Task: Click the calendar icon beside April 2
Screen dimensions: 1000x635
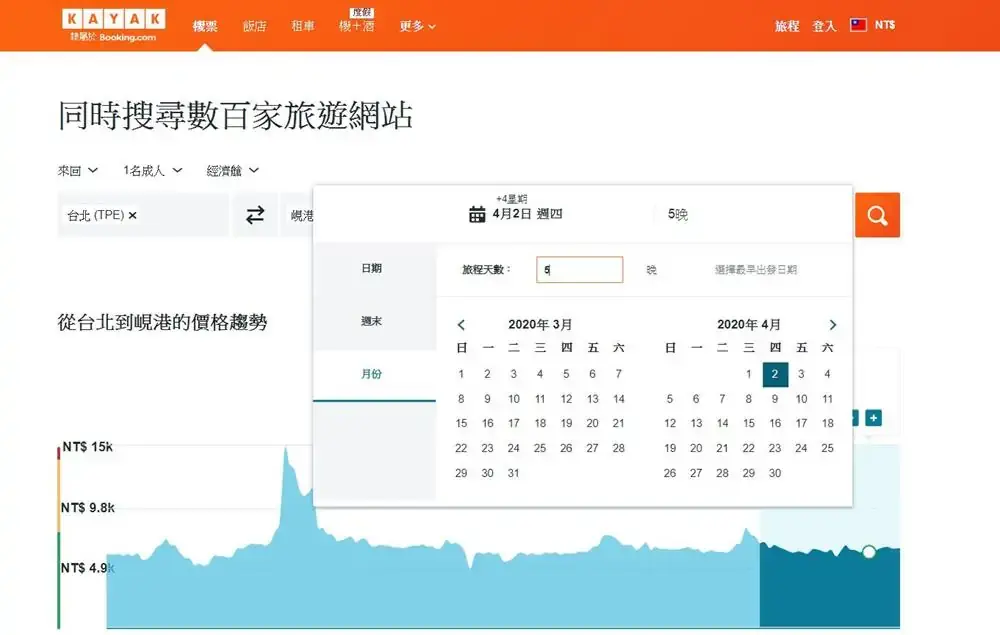Action: pos(477,214)
